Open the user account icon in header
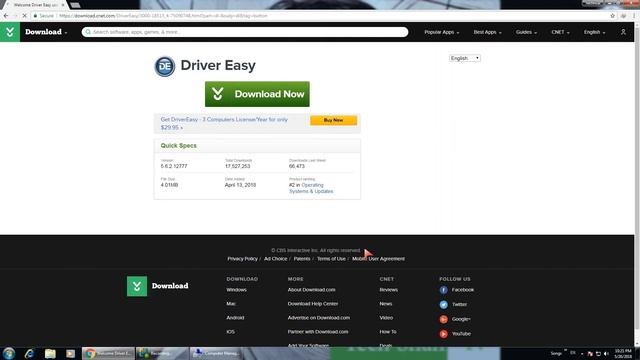This screenshot has height=360, width=640. tap(623, 32)
